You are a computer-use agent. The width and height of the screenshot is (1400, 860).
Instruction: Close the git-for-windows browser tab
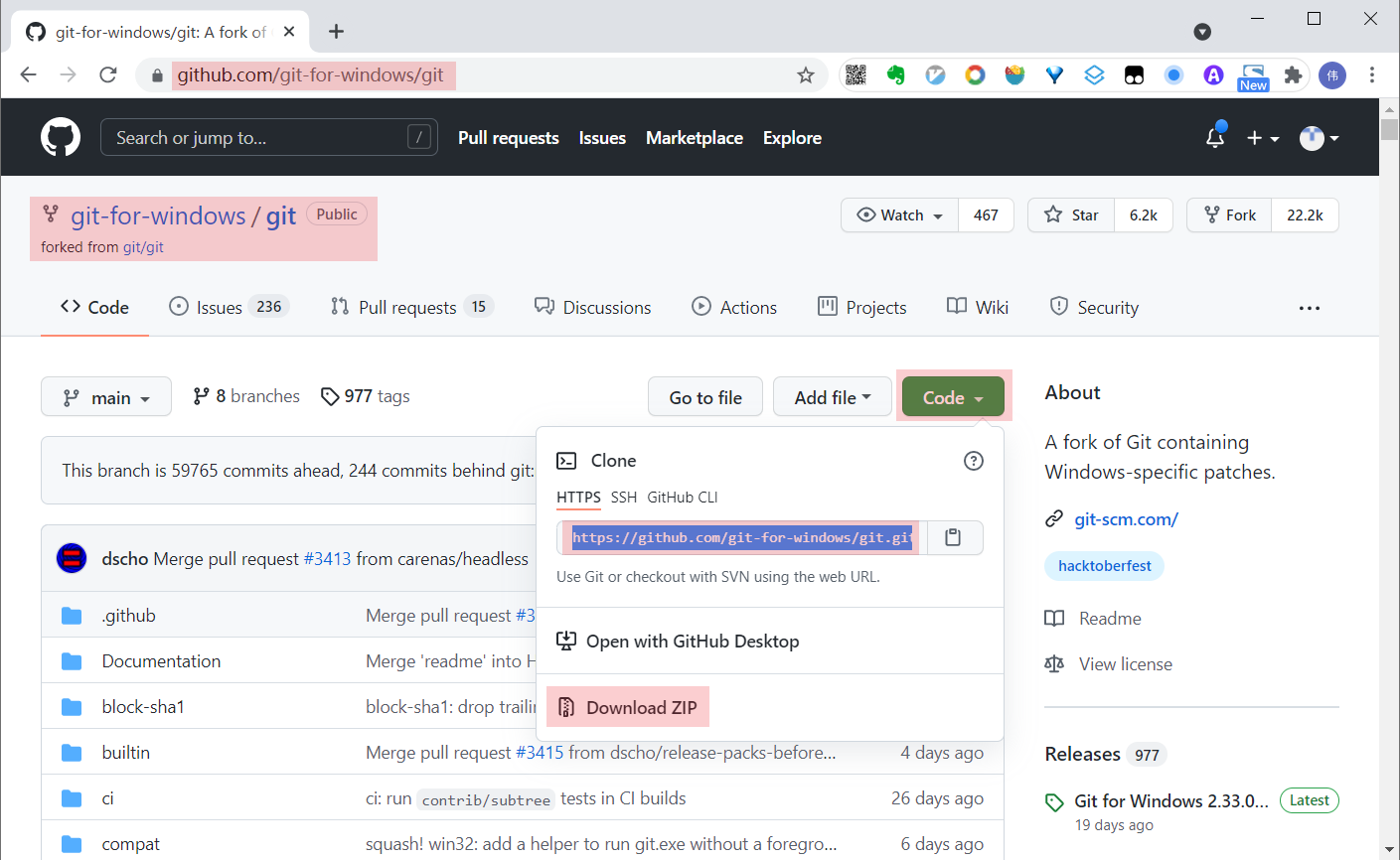(289, 32)
